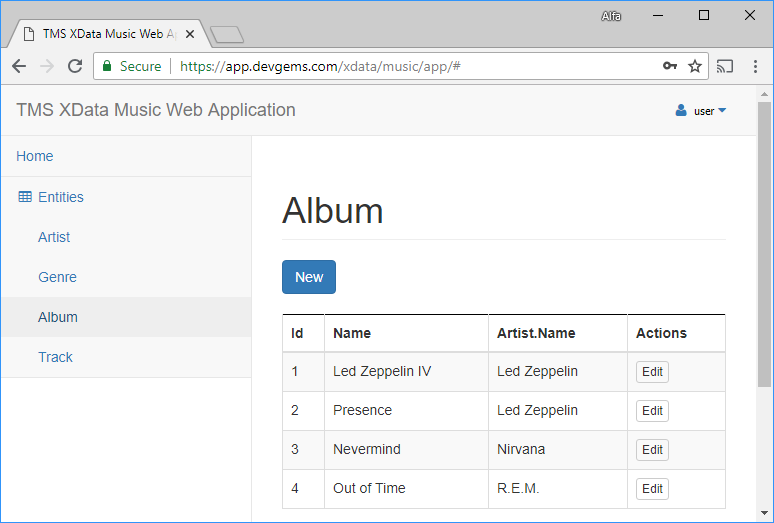The height and width of the screenshot is (523, 774).
Task: Click the browser back arrow
Action: pos(19,66)
